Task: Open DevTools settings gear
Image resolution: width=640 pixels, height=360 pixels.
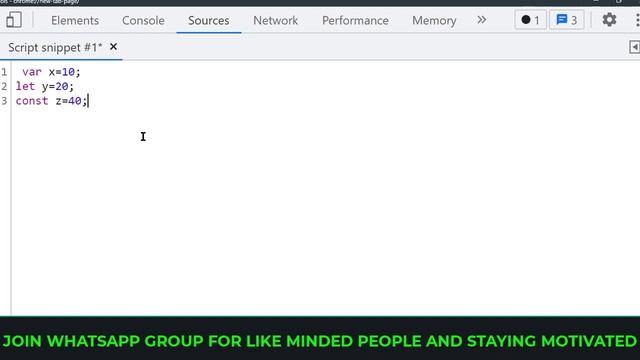Action: point(609,20)
